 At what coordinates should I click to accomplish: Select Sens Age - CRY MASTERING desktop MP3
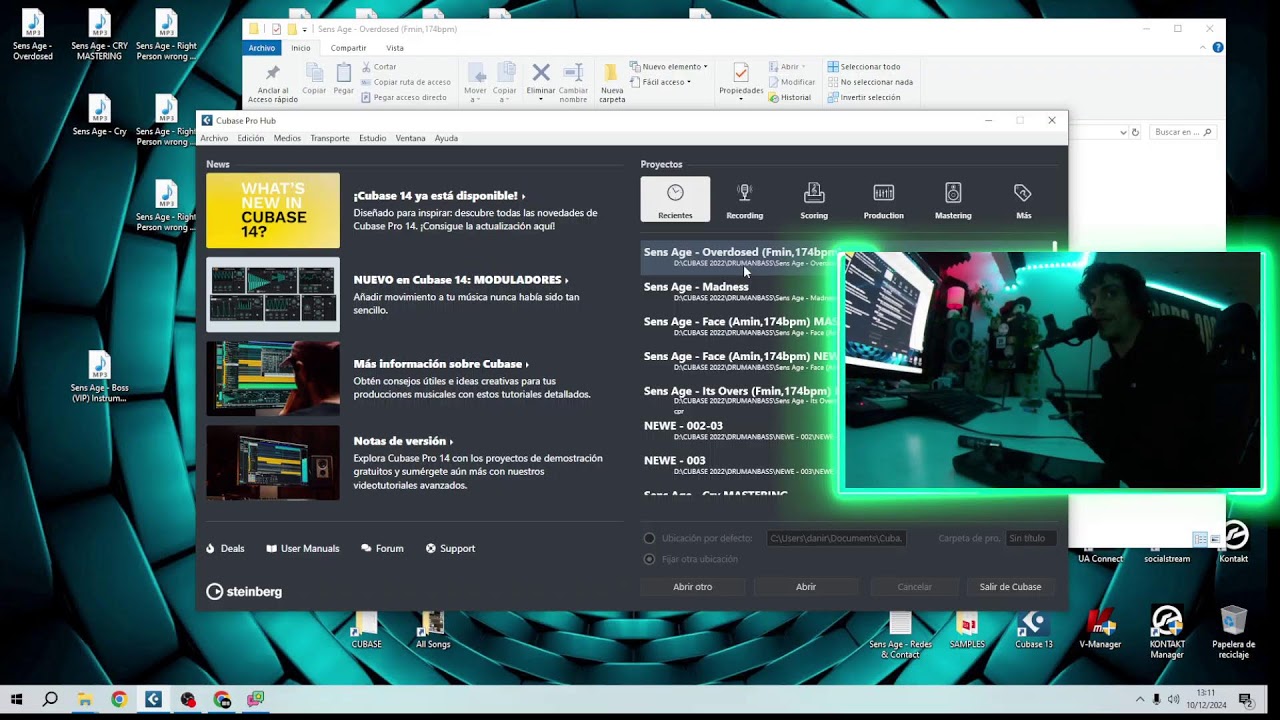coord(99,35)
